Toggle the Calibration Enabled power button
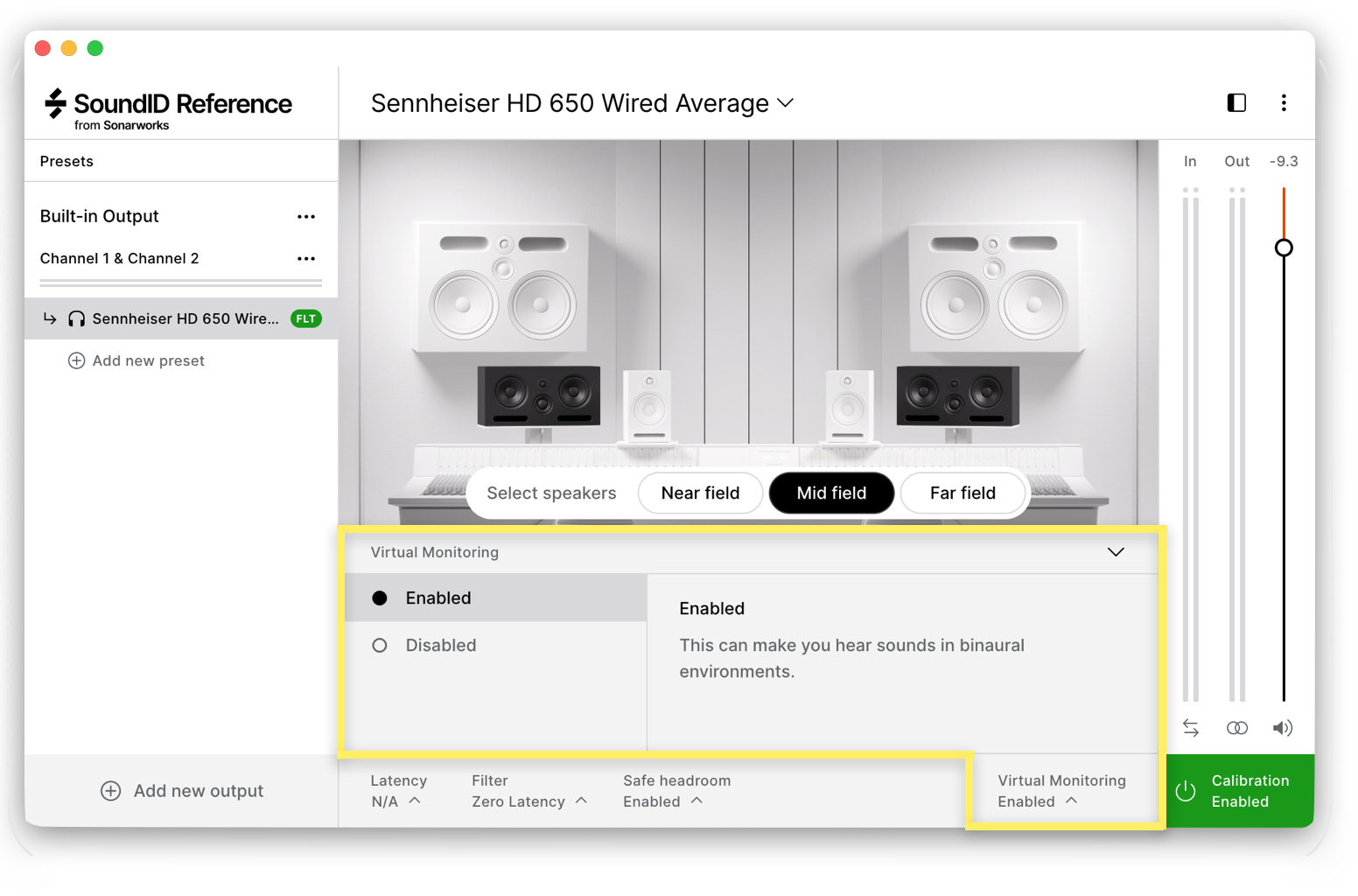The image size is (1358, 896). point(1186,791)
